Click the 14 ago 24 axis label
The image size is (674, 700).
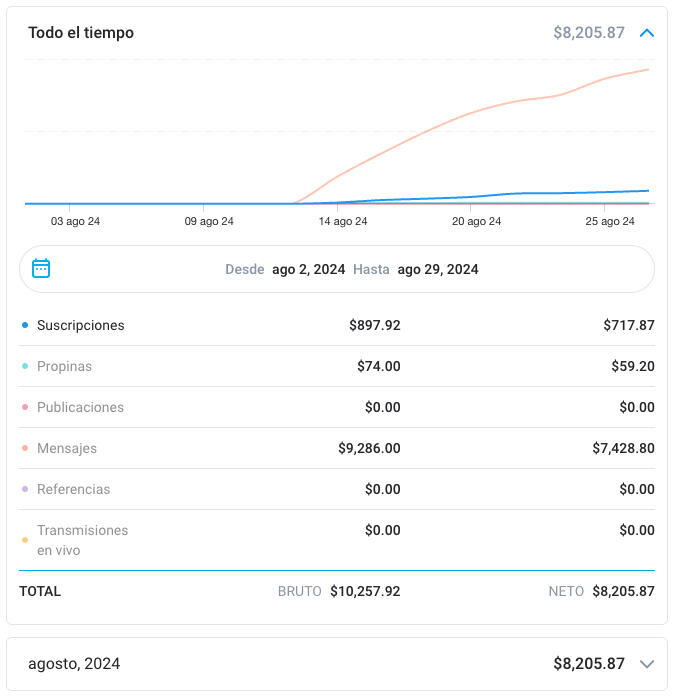(343, 221)
